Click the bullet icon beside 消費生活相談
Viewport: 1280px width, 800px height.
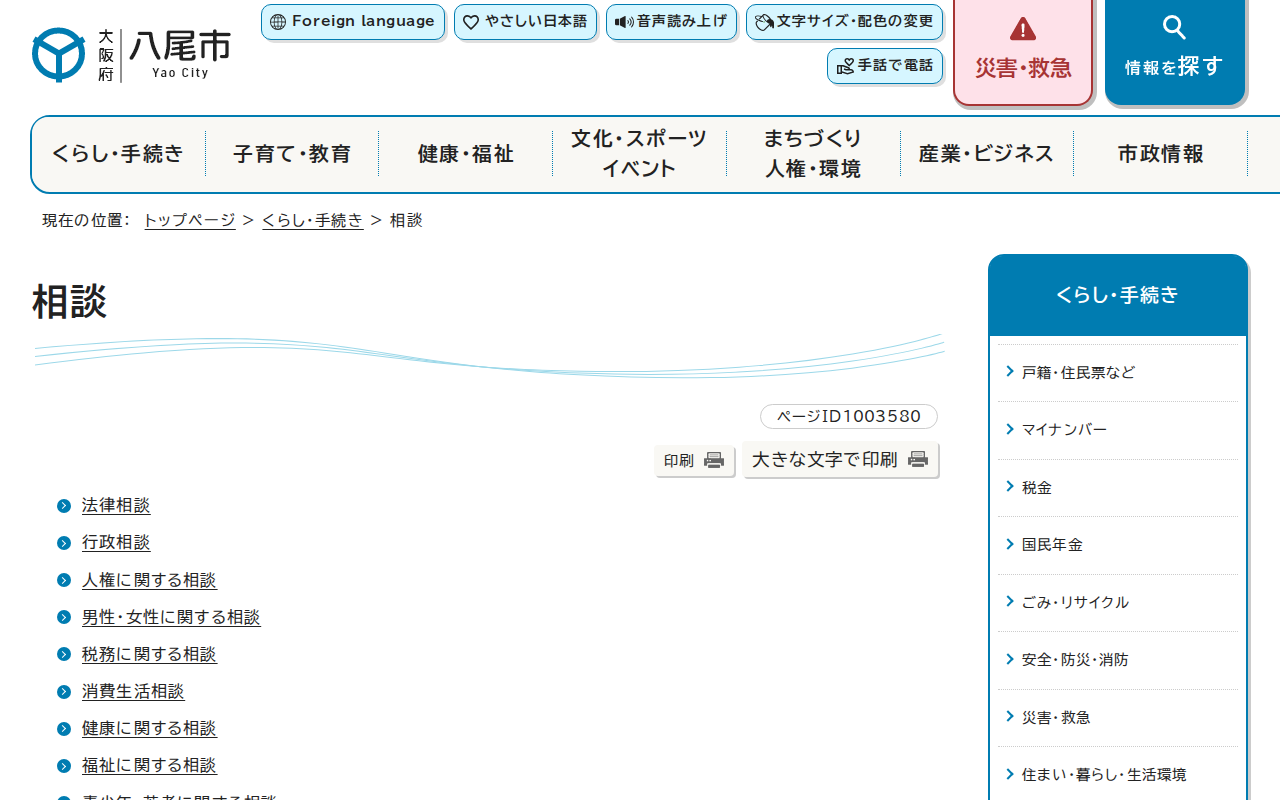coord(64,692)
